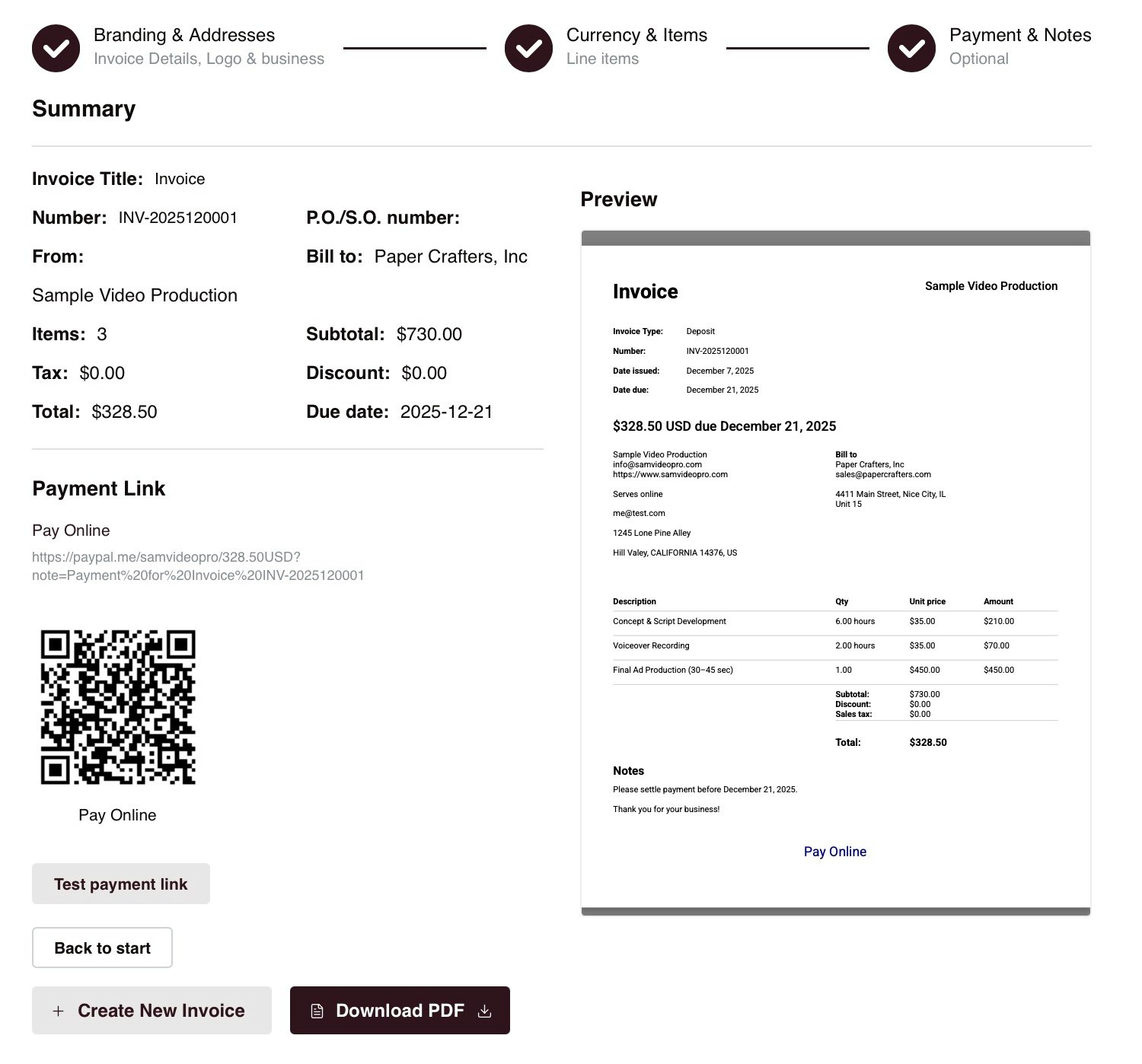Click the Back to start button
1142x1064 pixels.
[101, 948]
